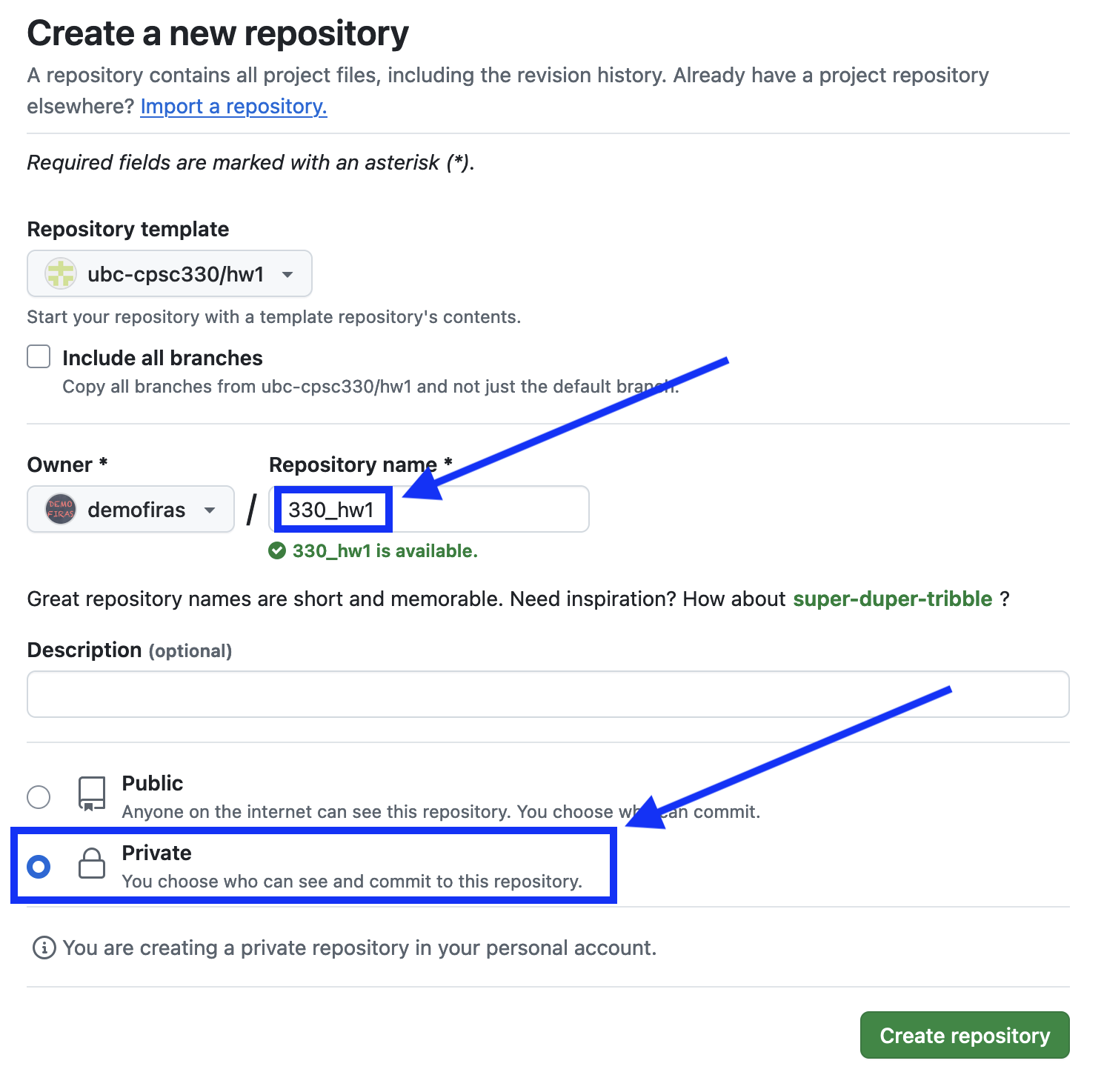The image size is (1104, 1092).
Task: Click the green availability checkmark icon
Action: 277,551
